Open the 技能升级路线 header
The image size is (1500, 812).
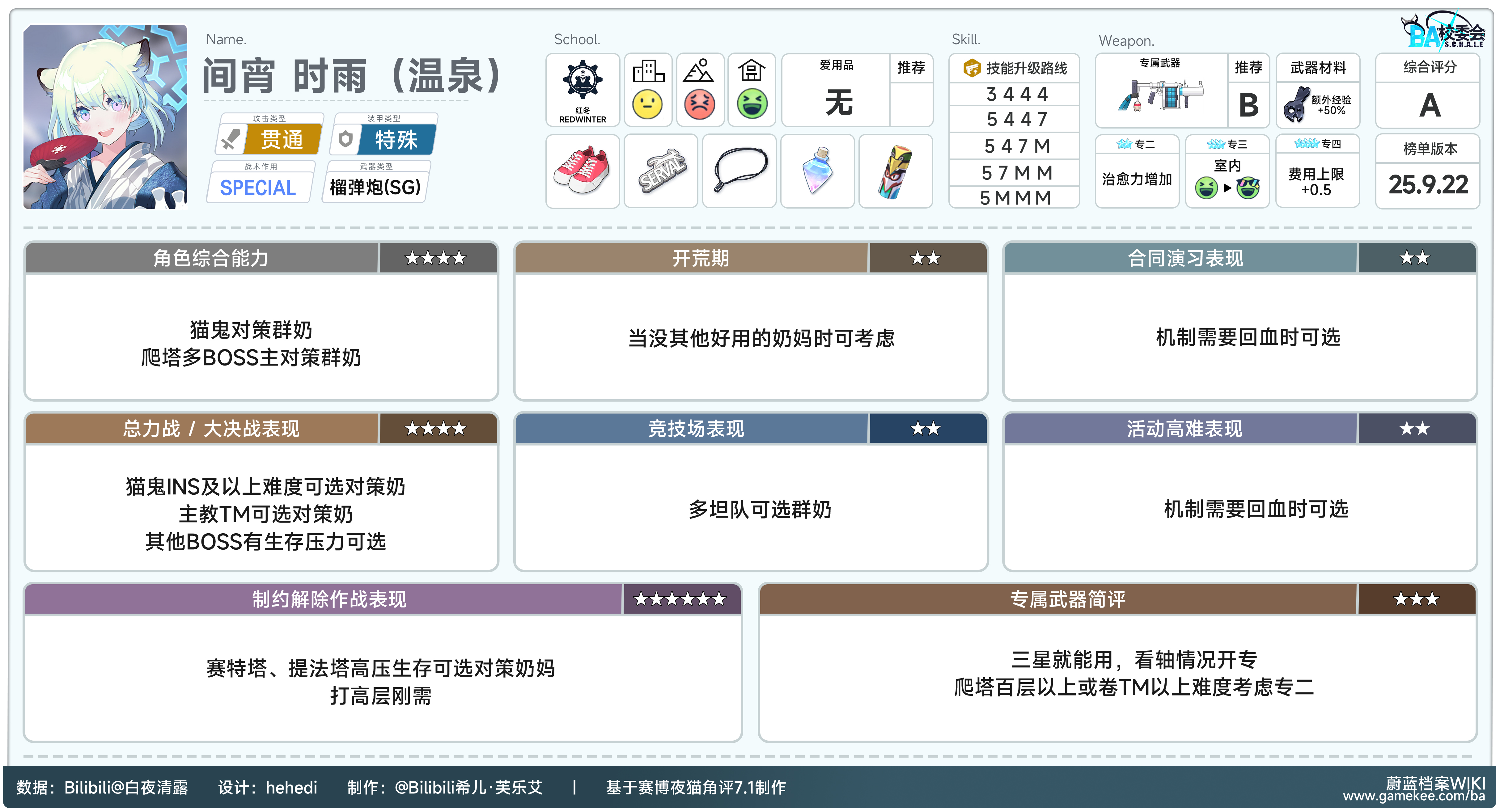1015,68
